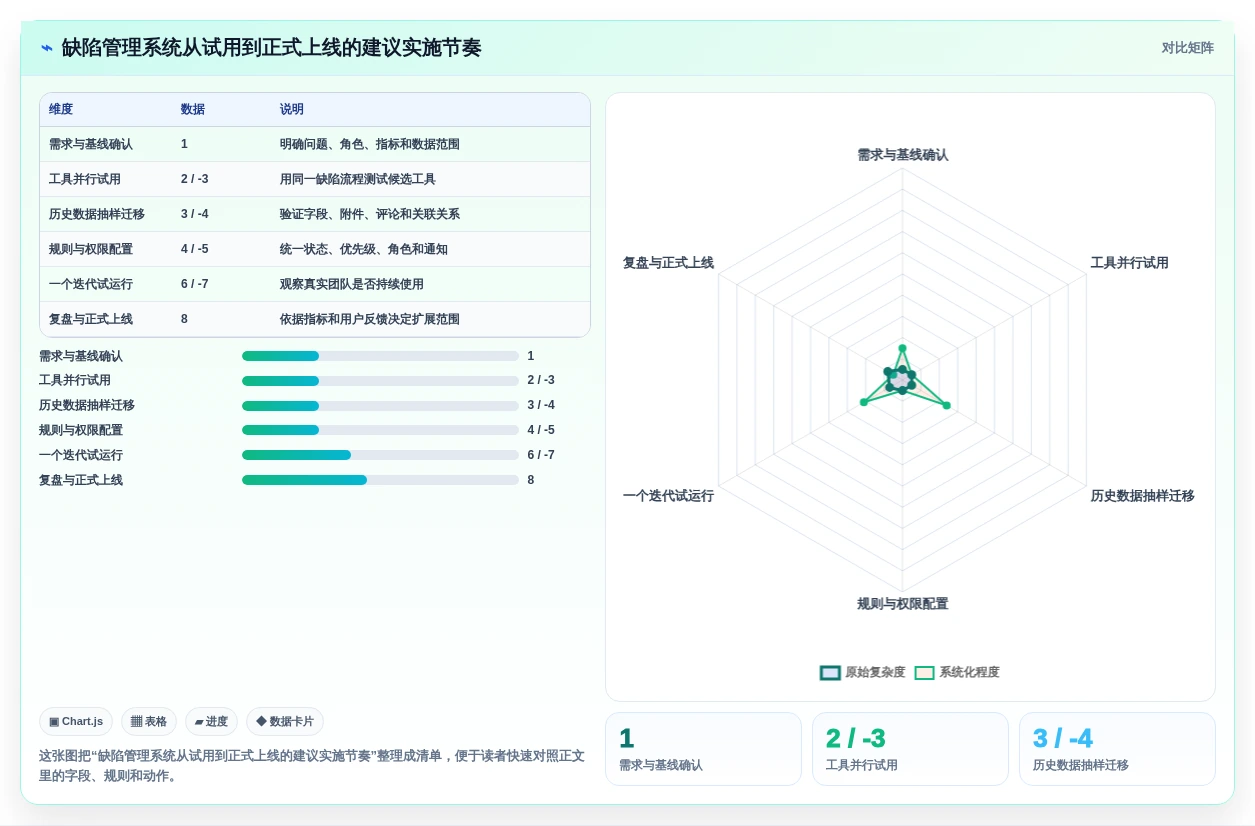Click progress bar for 工具并行试用
Image resolution: width=1255 pixels, height=826 pixels.
point(380,381)
